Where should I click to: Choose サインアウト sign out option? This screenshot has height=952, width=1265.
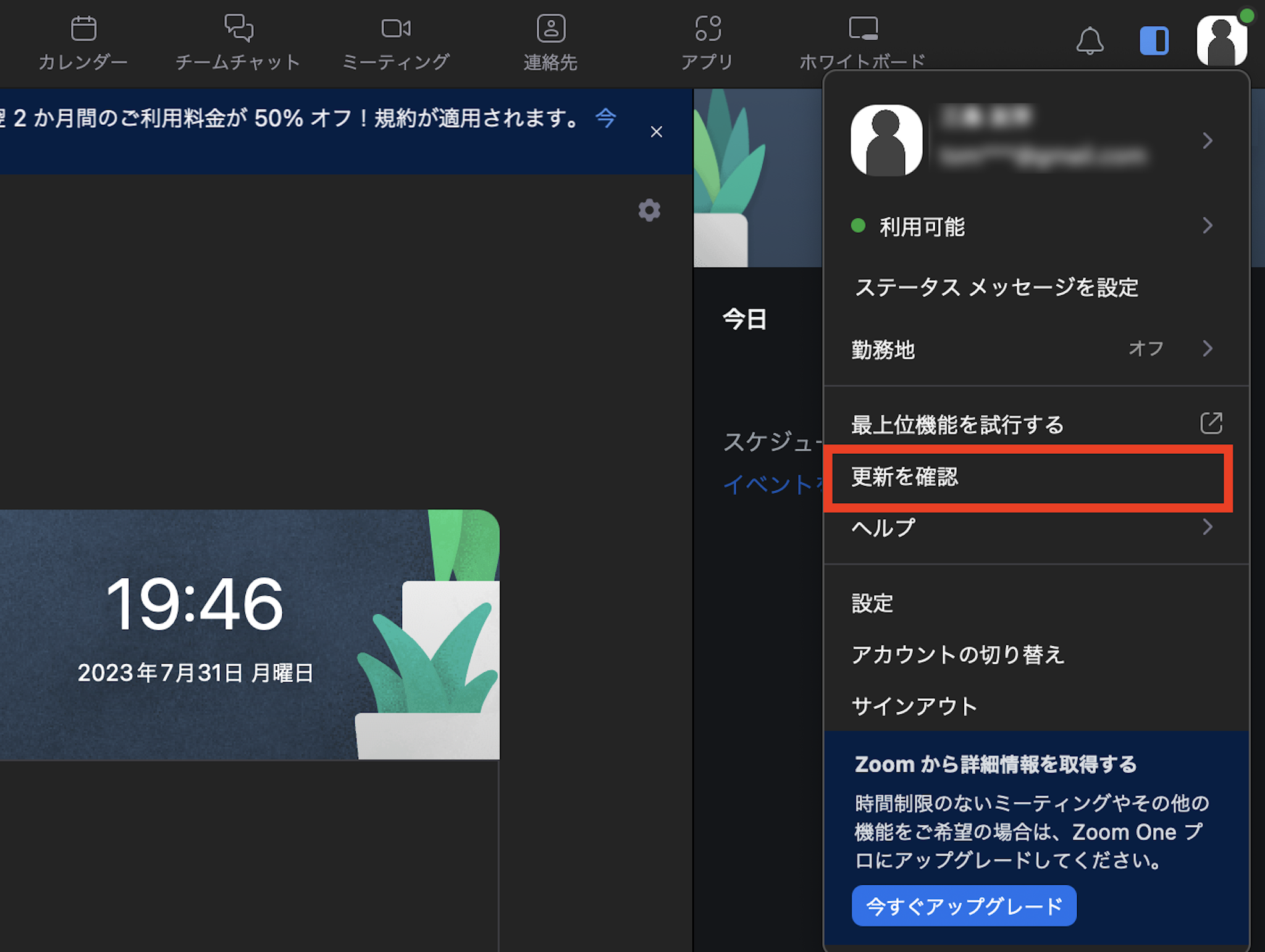coord(914,706)
